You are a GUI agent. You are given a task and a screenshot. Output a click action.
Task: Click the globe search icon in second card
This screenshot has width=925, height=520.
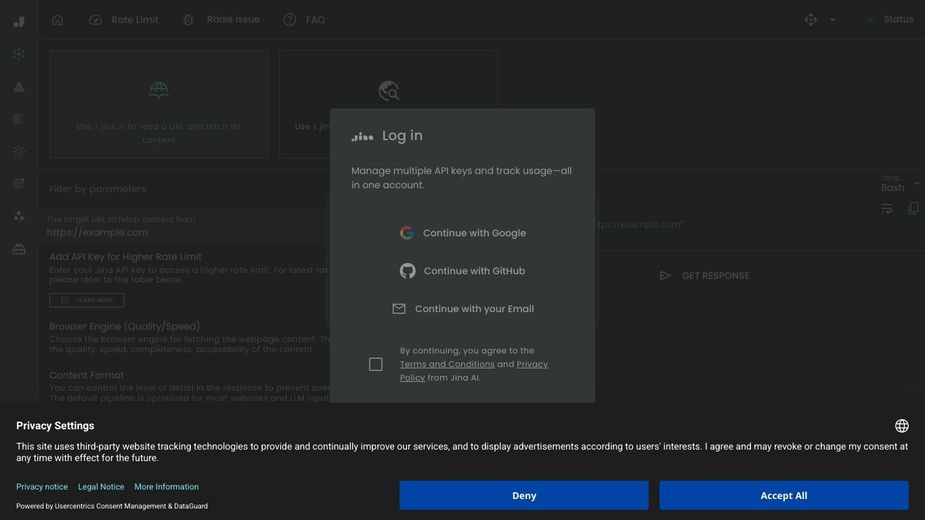(x=388, y=91)
